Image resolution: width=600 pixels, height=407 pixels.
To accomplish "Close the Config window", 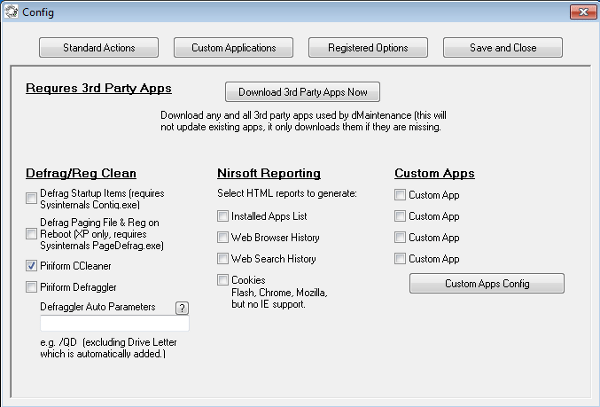I will tap(577, 12).
